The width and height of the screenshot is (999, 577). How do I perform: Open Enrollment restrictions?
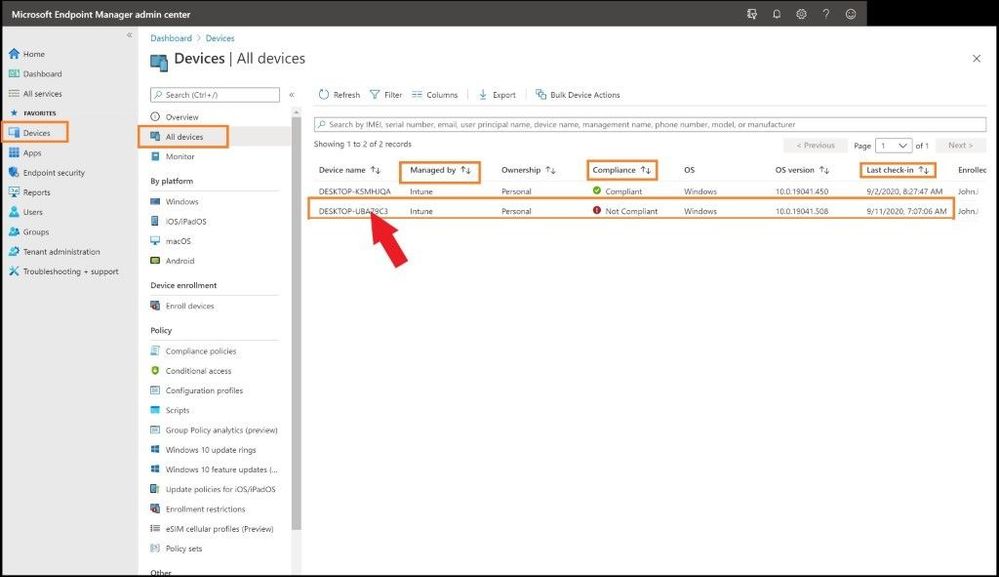(x=198, y=509)
